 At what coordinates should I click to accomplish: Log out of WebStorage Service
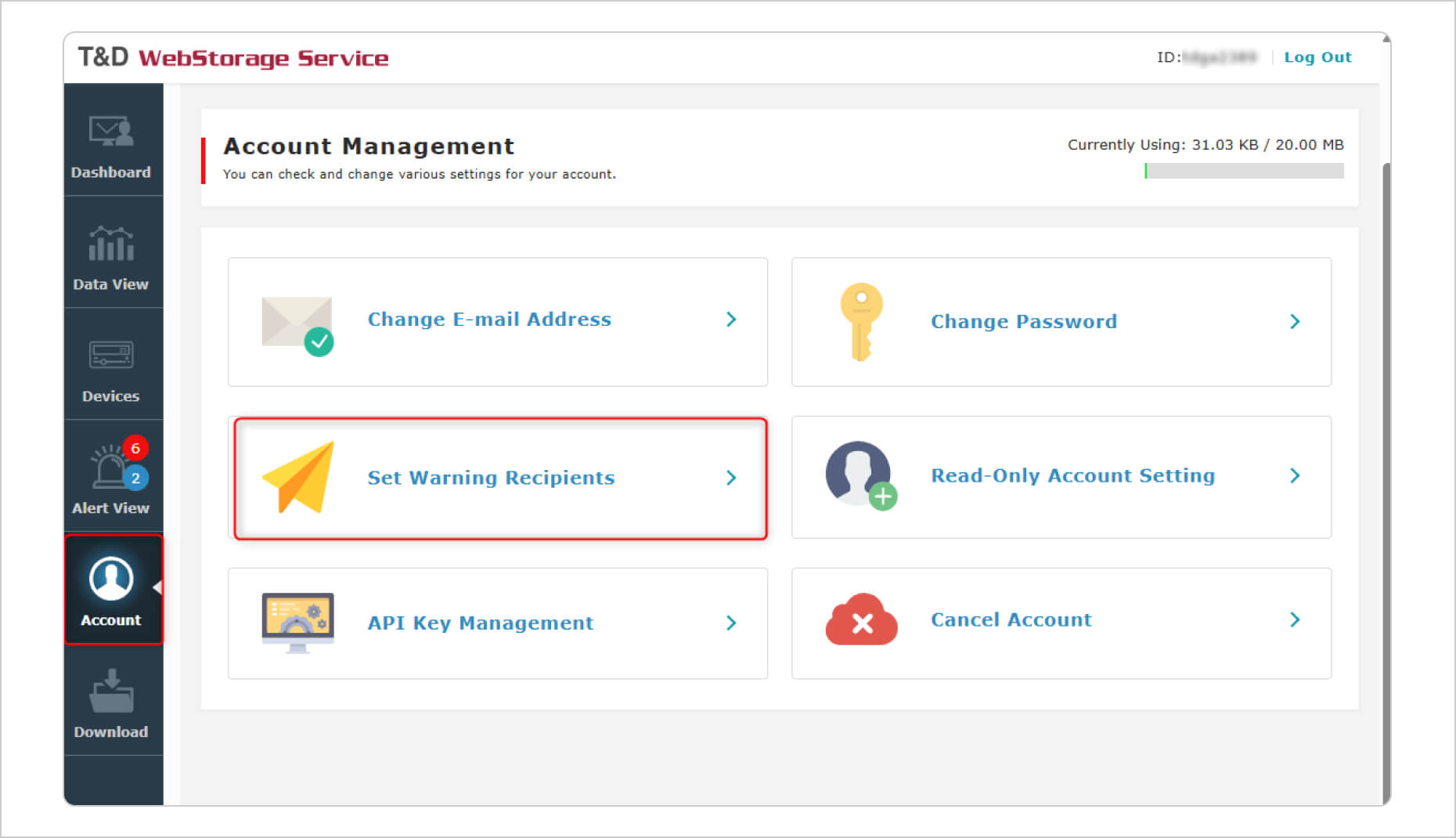click(x=1317, y=57)
